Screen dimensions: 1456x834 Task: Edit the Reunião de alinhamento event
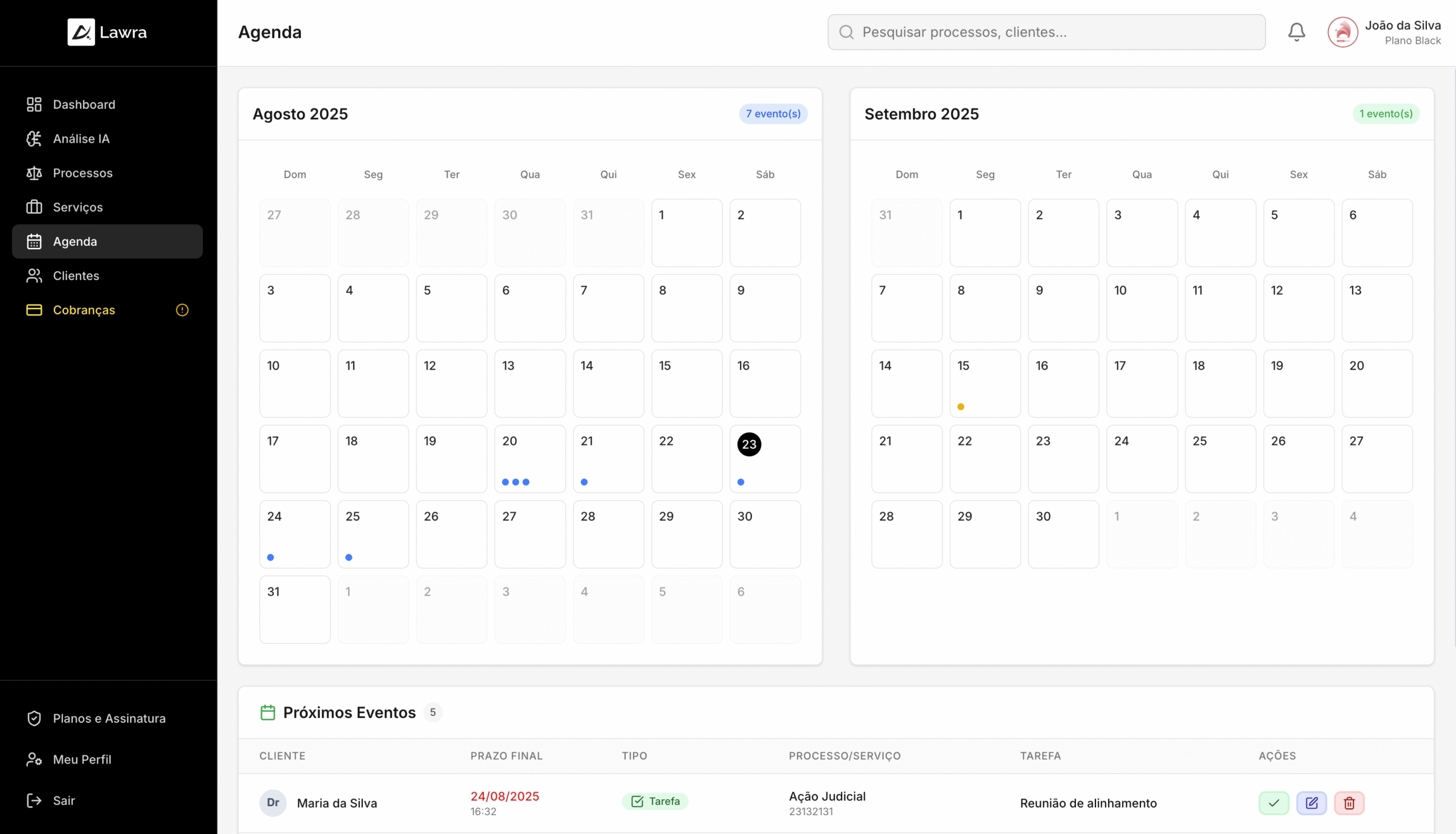click(1311, 803)
